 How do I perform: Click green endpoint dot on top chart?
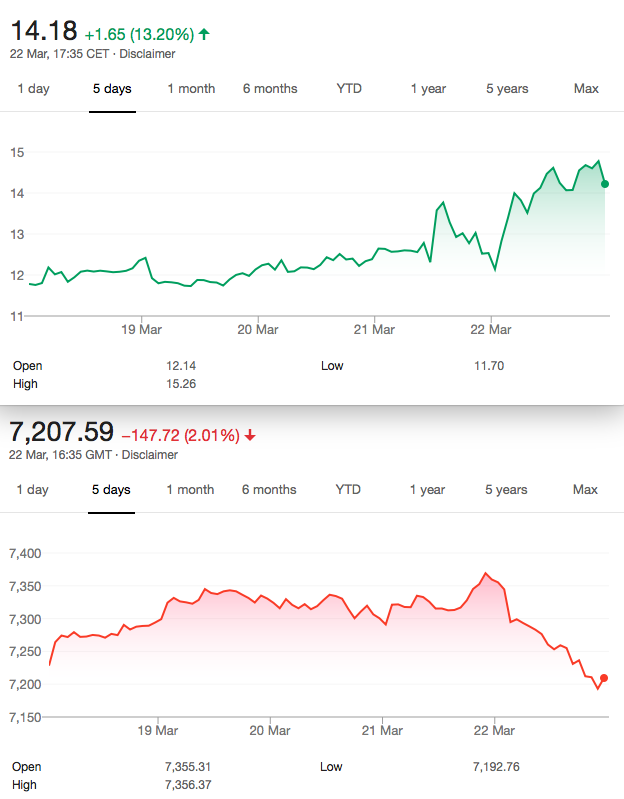(x=605, y=184)
